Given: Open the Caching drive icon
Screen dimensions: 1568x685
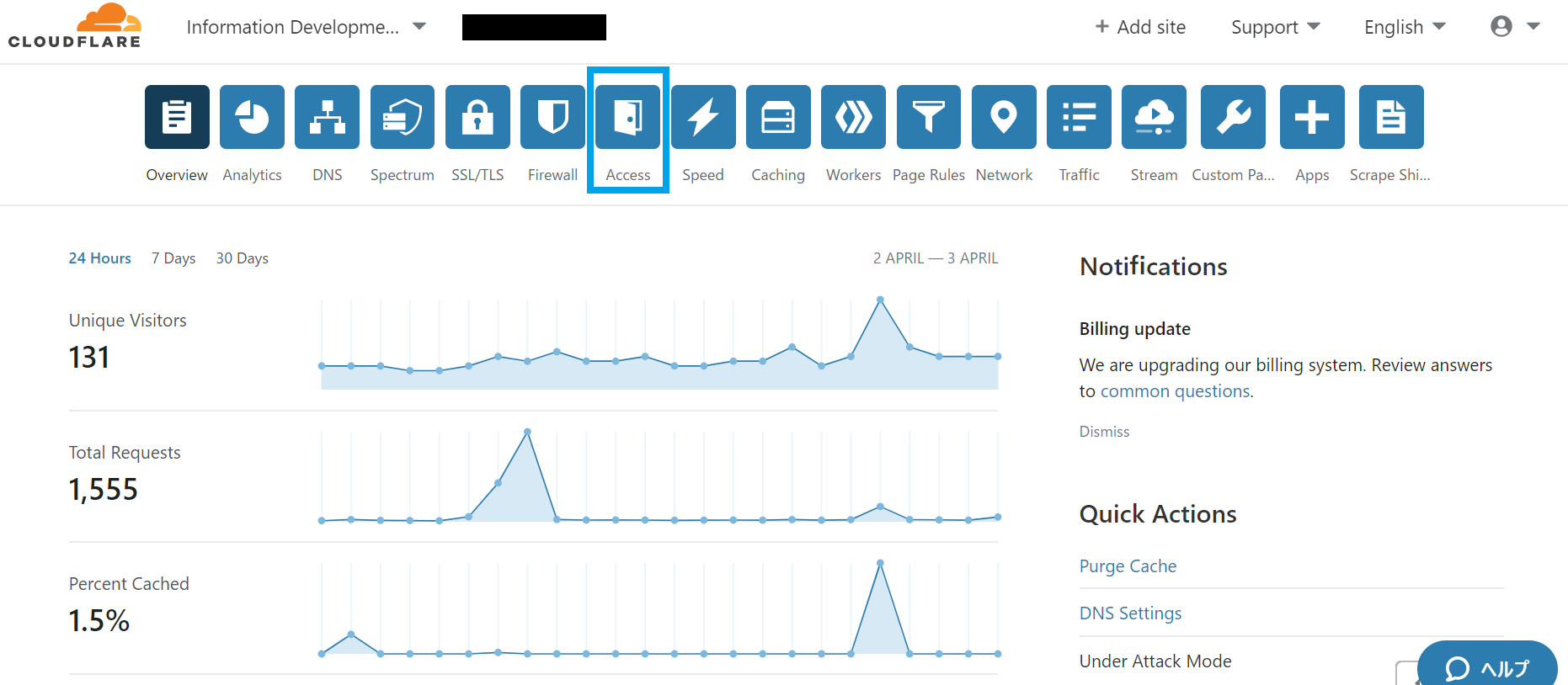Looking at the screenshot, I should [778, 117].
